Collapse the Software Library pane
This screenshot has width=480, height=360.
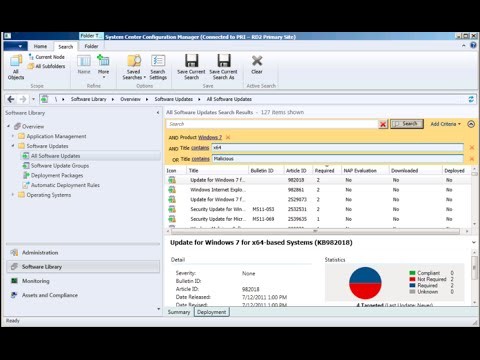(158, 113)
